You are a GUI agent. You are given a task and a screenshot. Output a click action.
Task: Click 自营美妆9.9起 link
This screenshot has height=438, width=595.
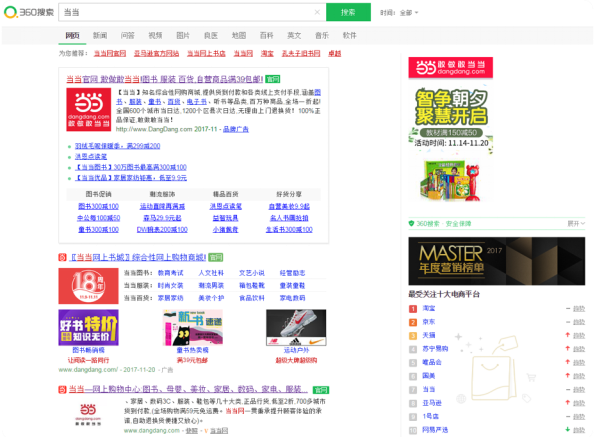click(289, 206)
